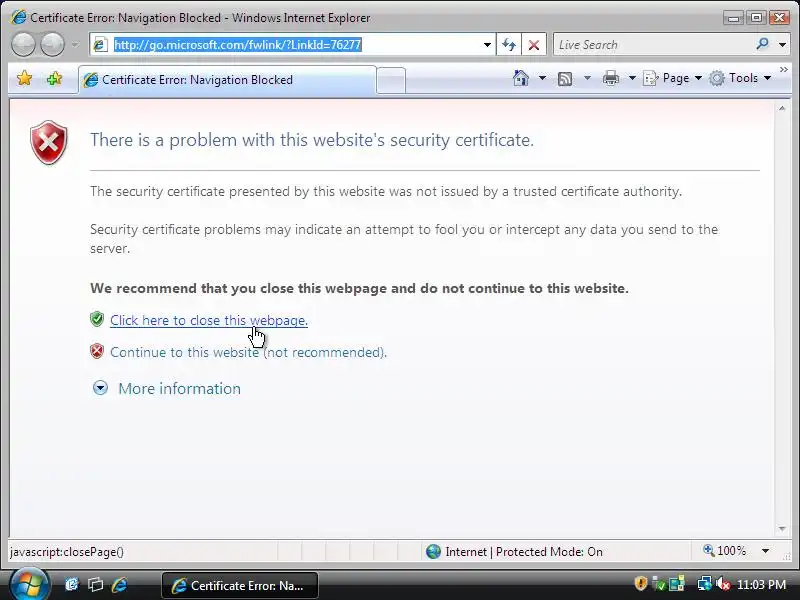This screenshot has width=800, height=600.
Task: Continue to this website (not recommended) link
Action: pyautogui.click(x=248, y=353)
